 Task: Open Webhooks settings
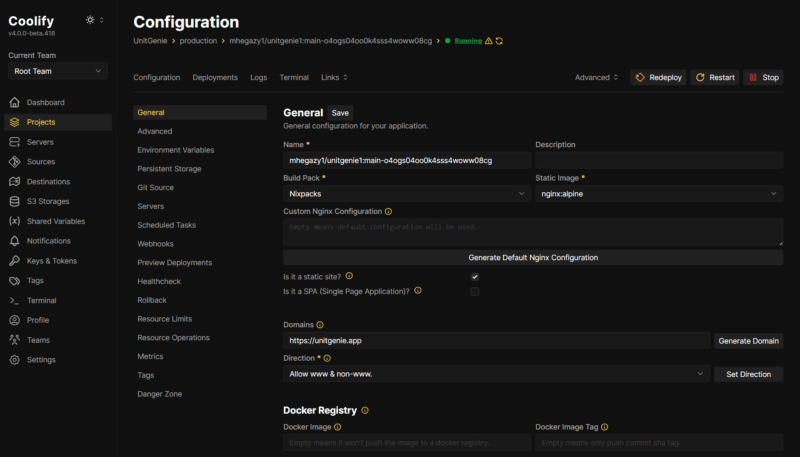pos(155,244)
